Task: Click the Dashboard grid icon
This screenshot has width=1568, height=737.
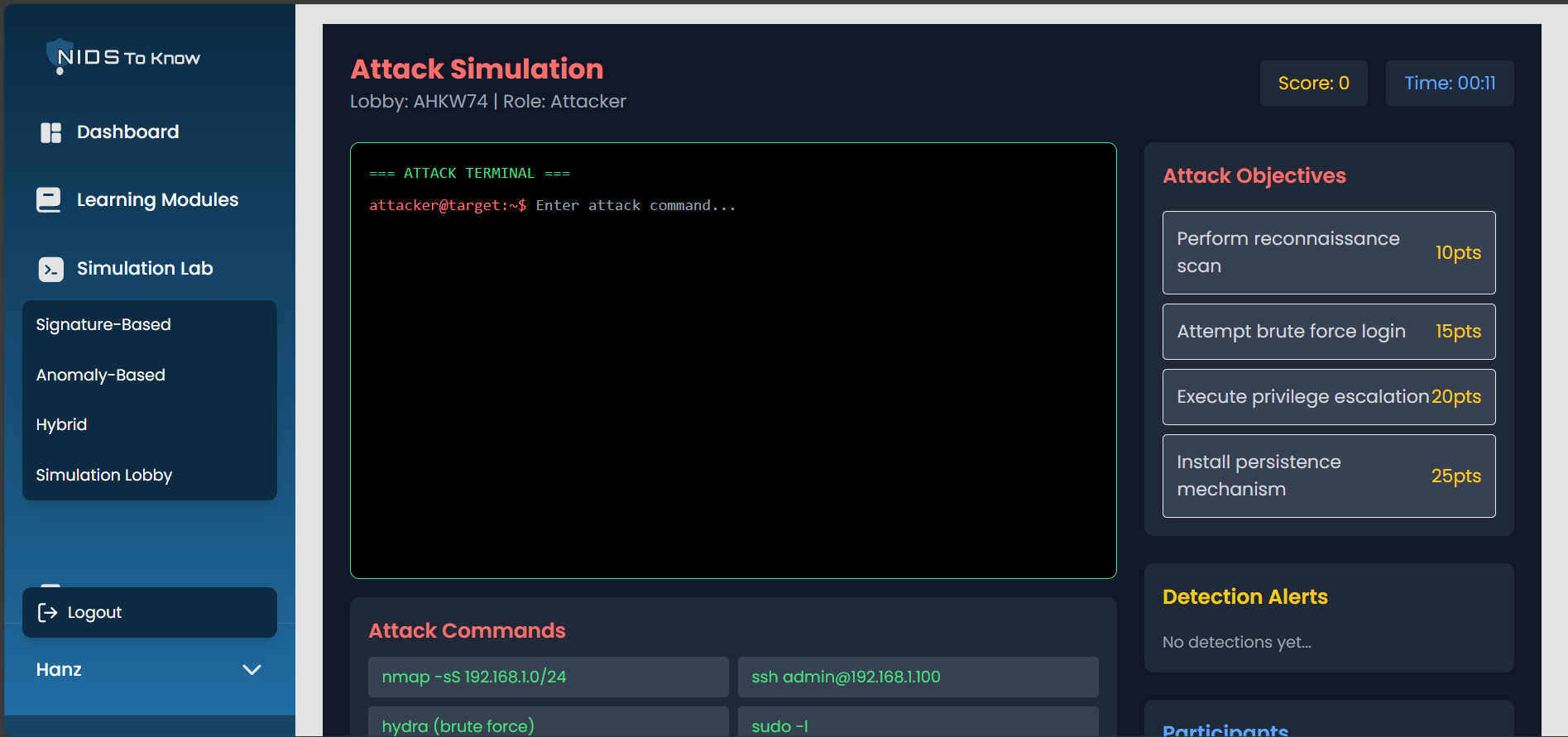Action: click(51, 132)
